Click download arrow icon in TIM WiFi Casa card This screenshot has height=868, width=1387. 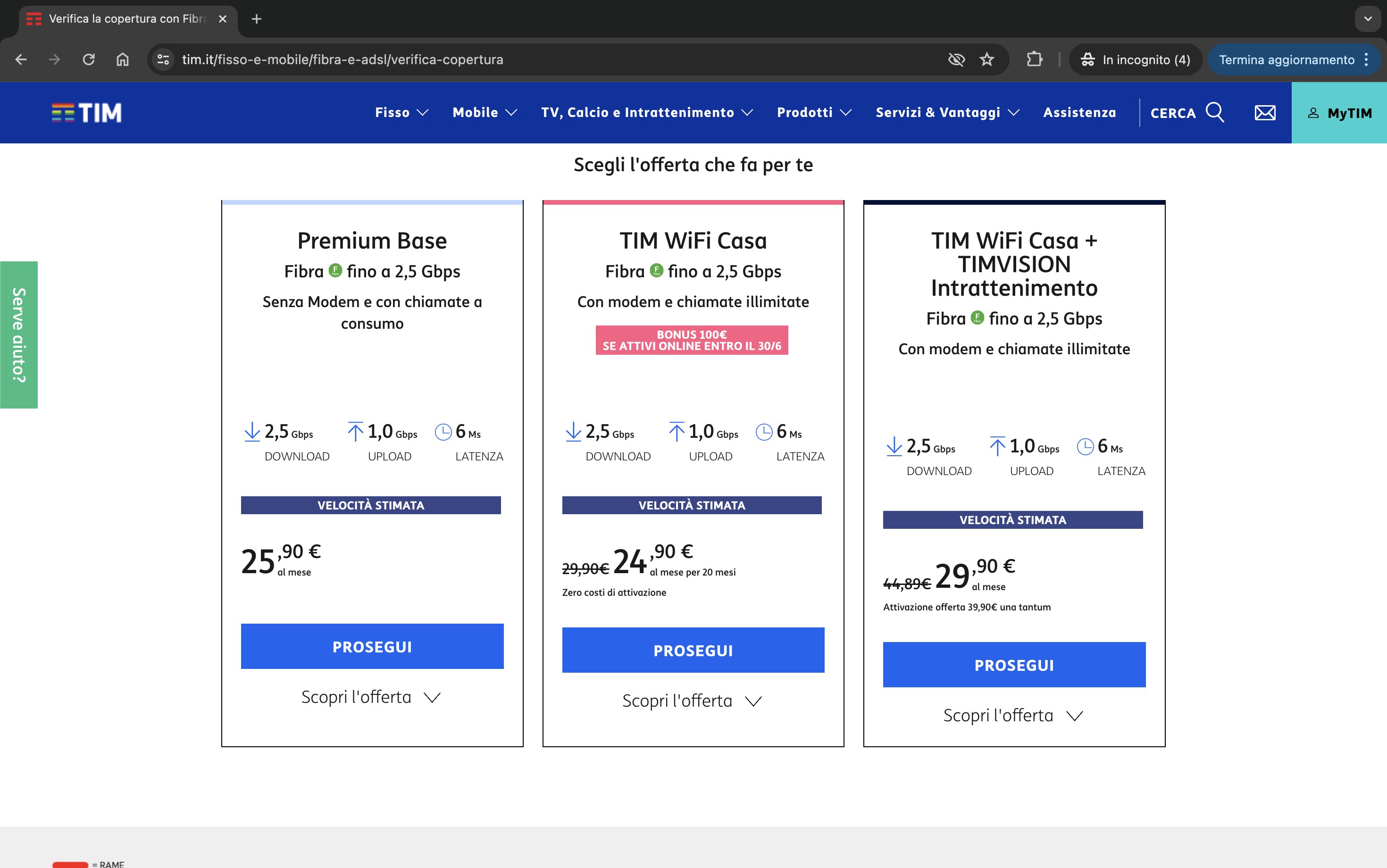[573, 432]
